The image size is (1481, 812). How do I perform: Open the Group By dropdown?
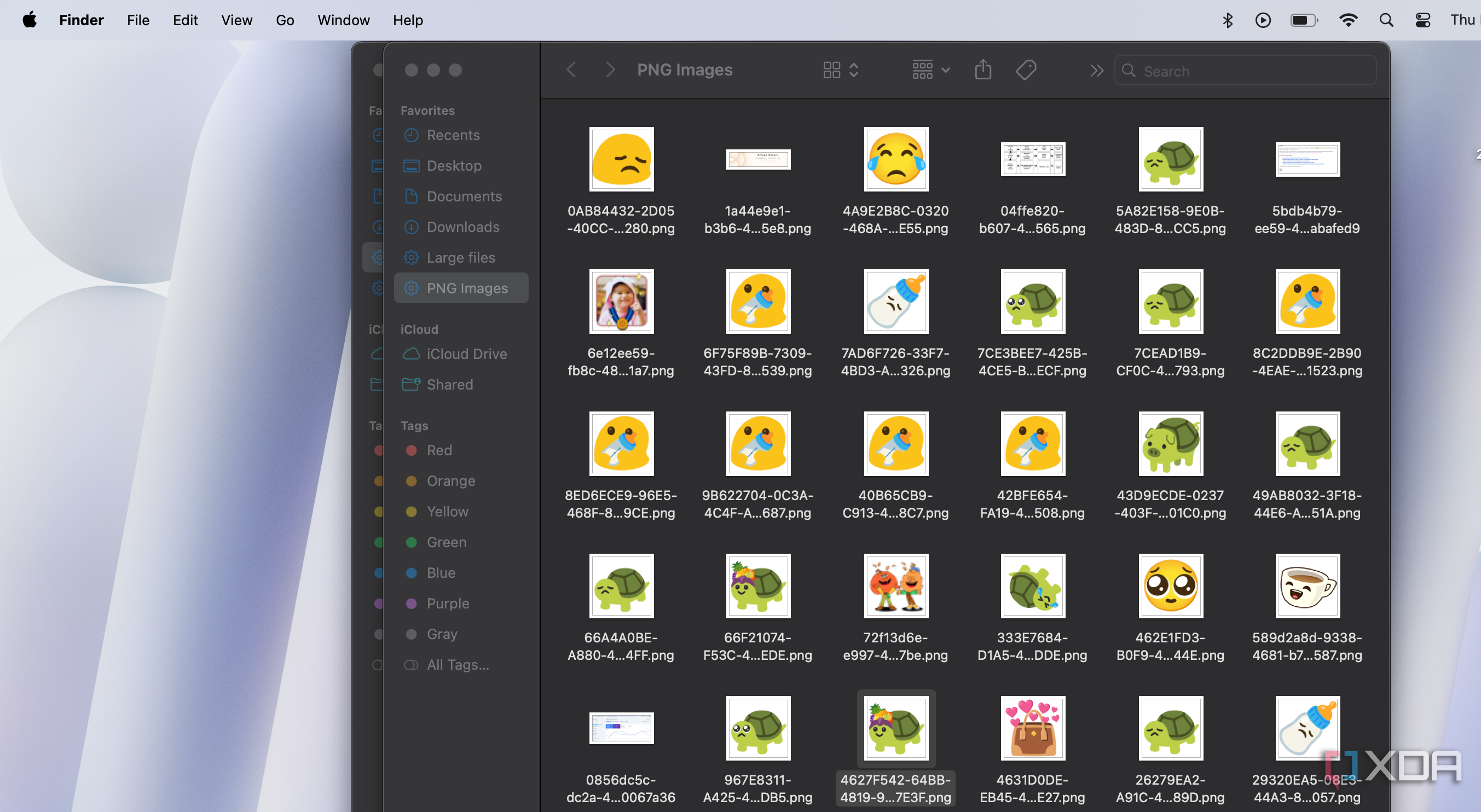coord(931,70)
